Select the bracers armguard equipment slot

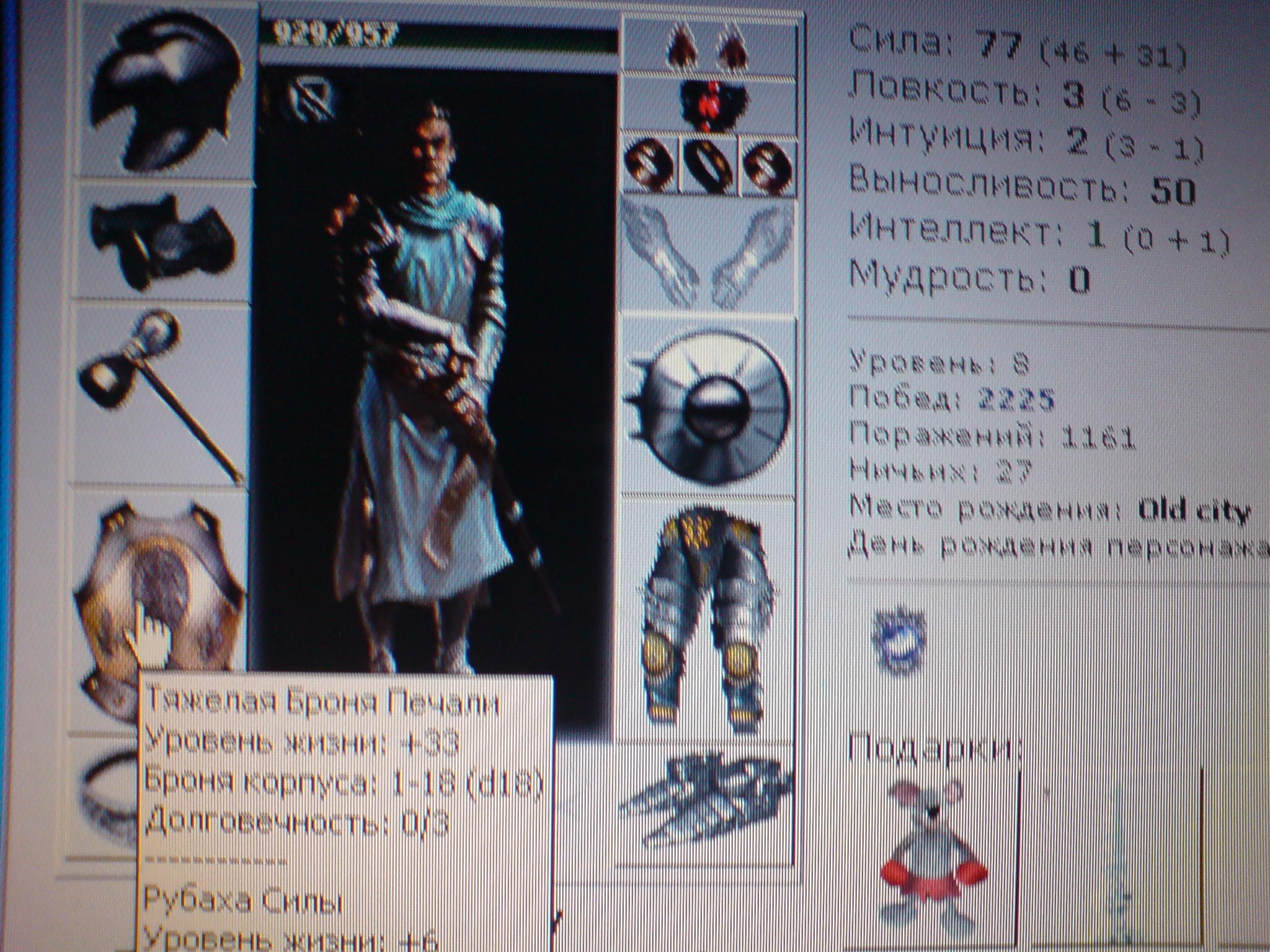click(x=162, y=242)
